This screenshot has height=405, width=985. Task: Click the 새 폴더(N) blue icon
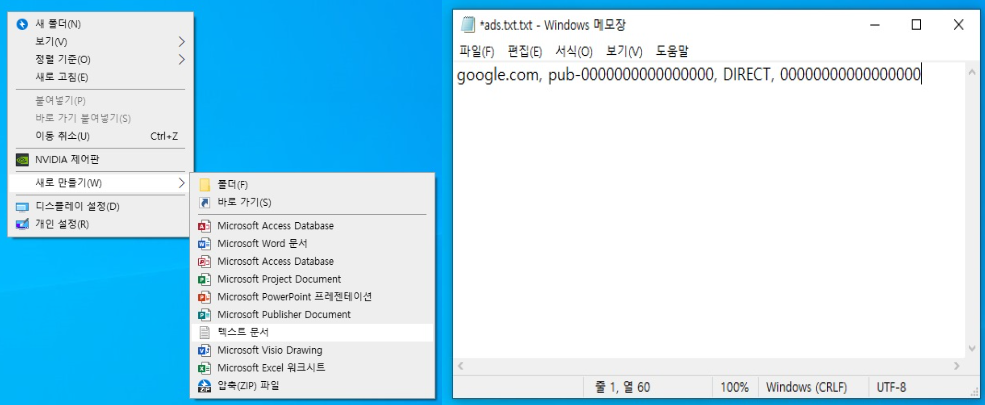22,24
